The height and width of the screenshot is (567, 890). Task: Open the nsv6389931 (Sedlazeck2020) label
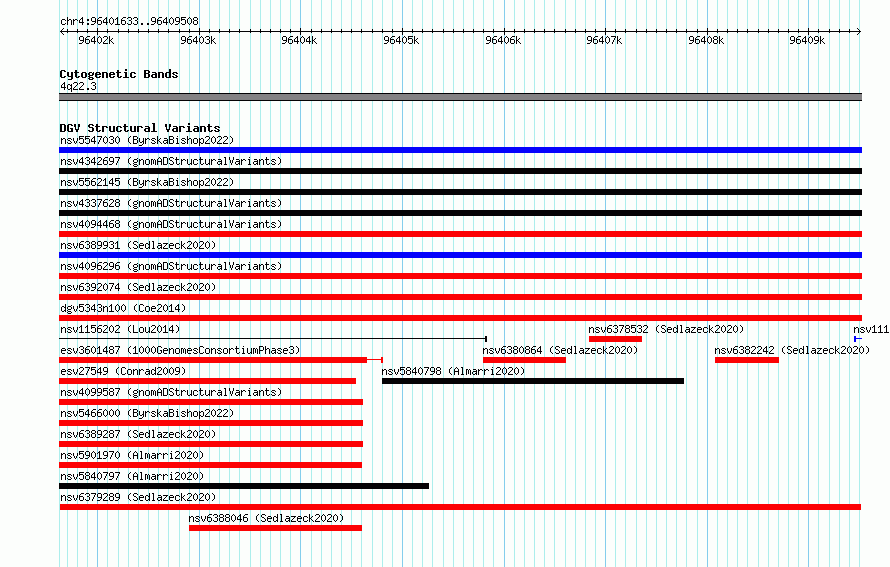pyautogui.click(x=138, y=245)
